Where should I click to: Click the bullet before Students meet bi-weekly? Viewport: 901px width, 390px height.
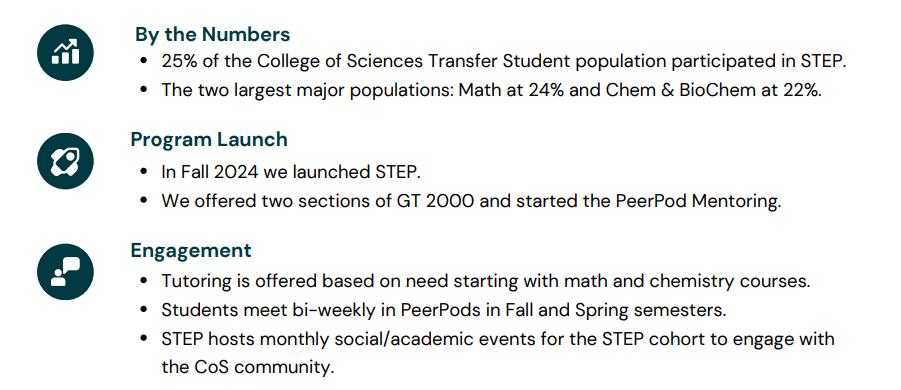(144, 311)
